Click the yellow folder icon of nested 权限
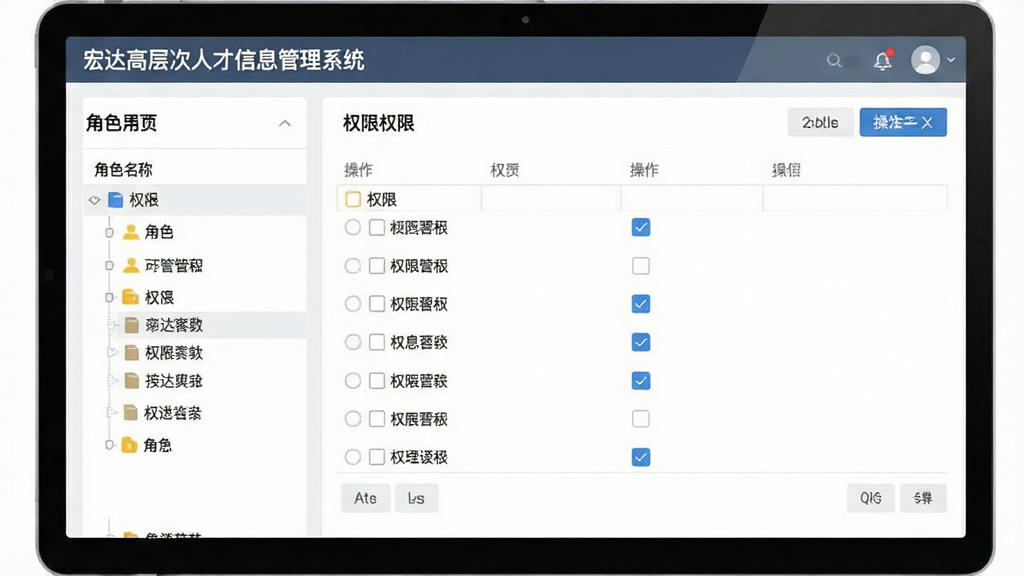Screen dimensions: 1024x576 pos(131,297)
